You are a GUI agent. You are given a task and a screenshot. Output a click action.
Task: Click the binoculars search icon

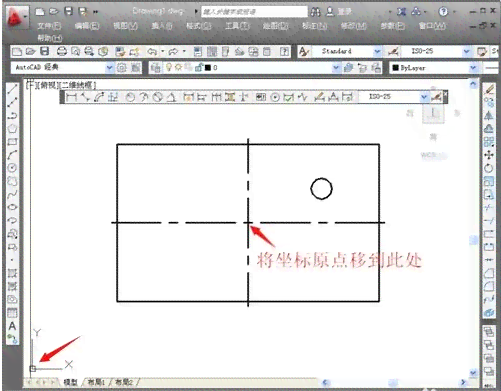315,12
